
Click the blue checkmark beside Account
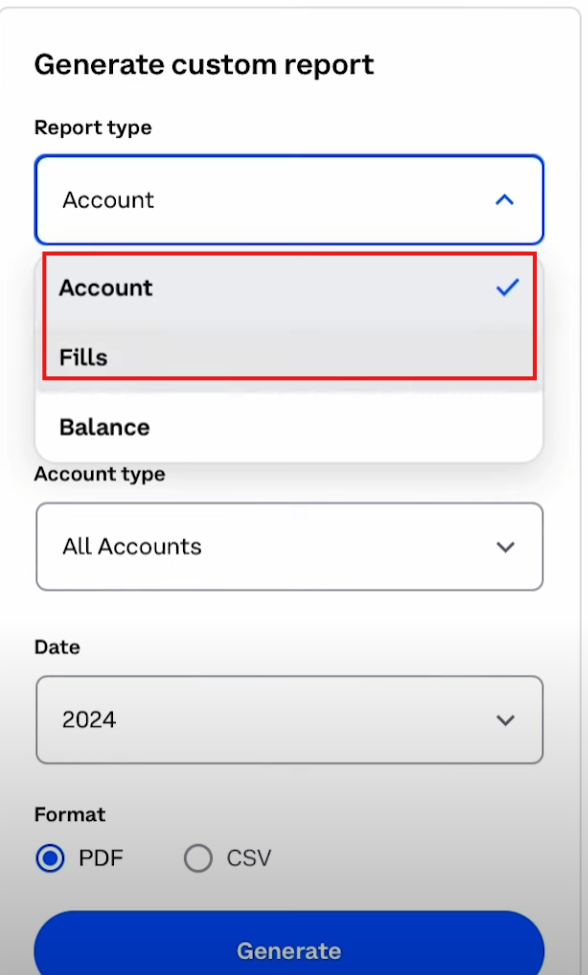(507, 287)
